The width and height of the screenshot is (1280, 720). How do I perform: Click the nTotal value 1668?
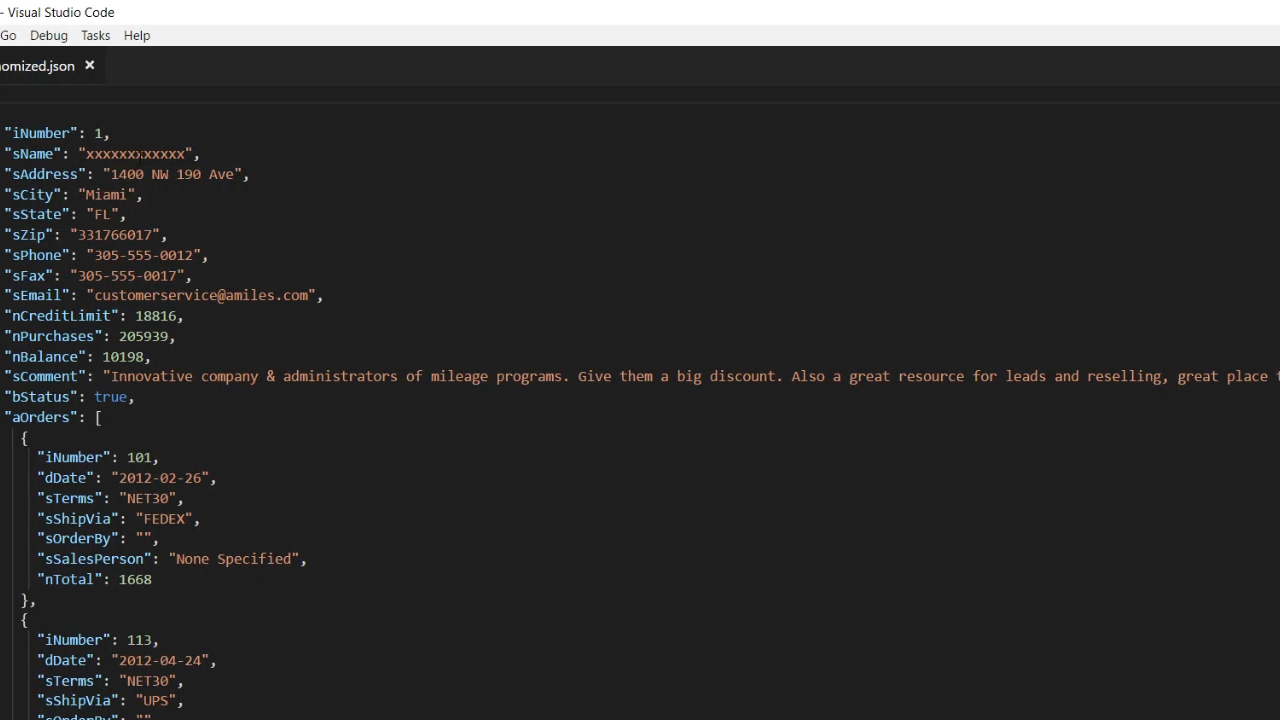coord(135,579)
